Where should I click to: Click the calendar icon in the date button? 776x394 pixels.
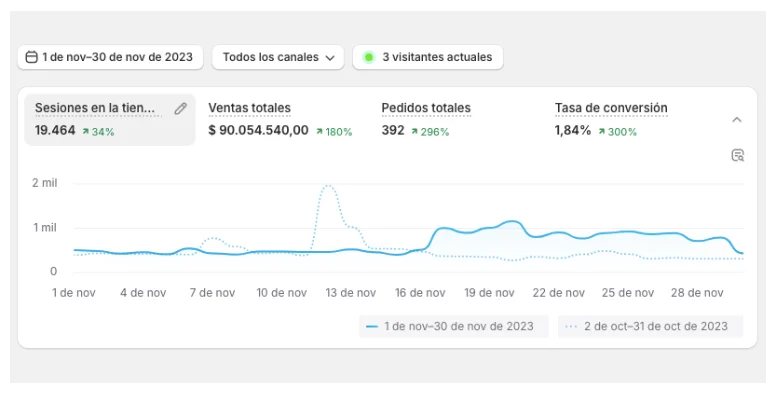click(x=31, y=57)
